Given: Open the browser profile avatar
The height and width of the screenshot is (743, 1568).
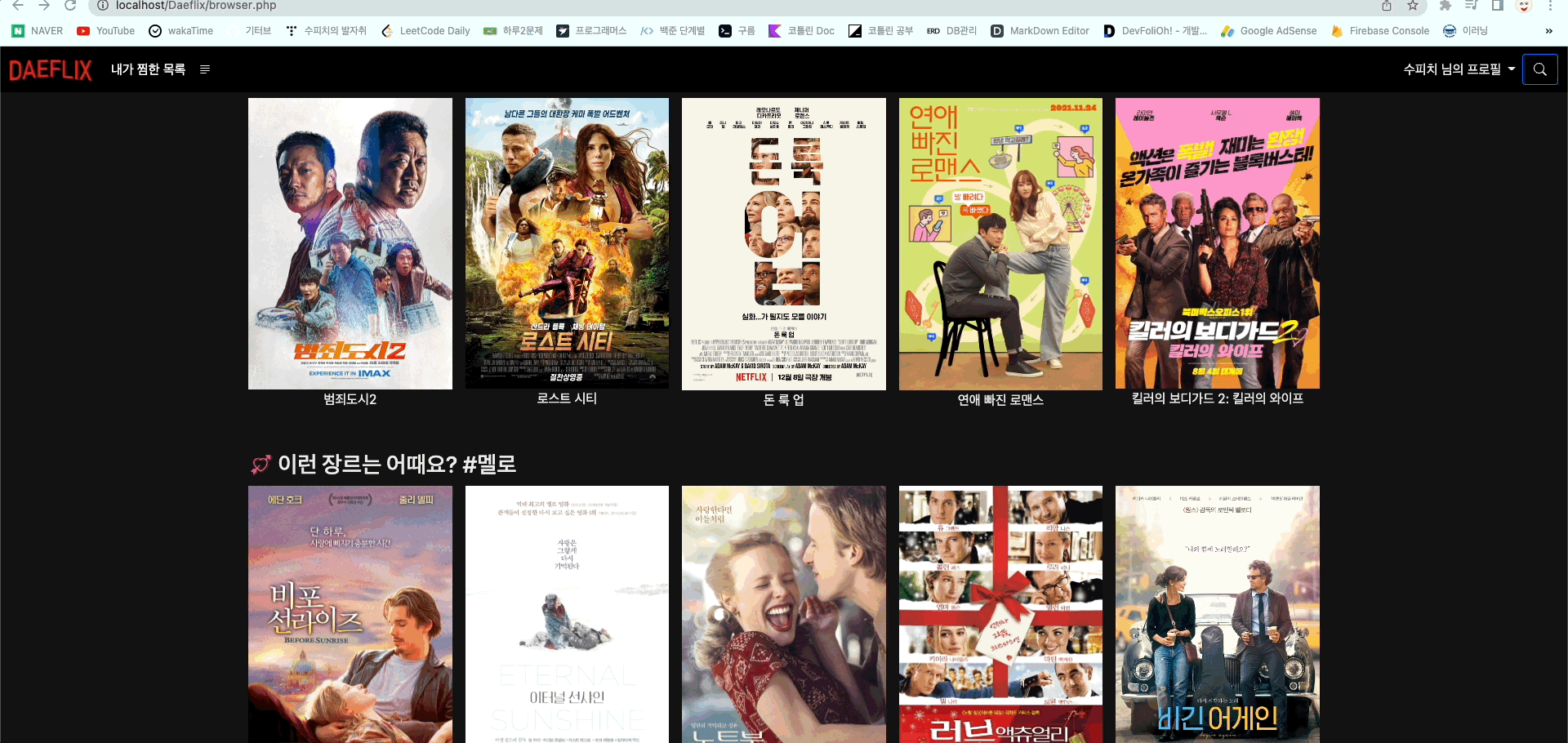Looking at the screenshot, I should pyautogui.click(x=1524, y=6).
